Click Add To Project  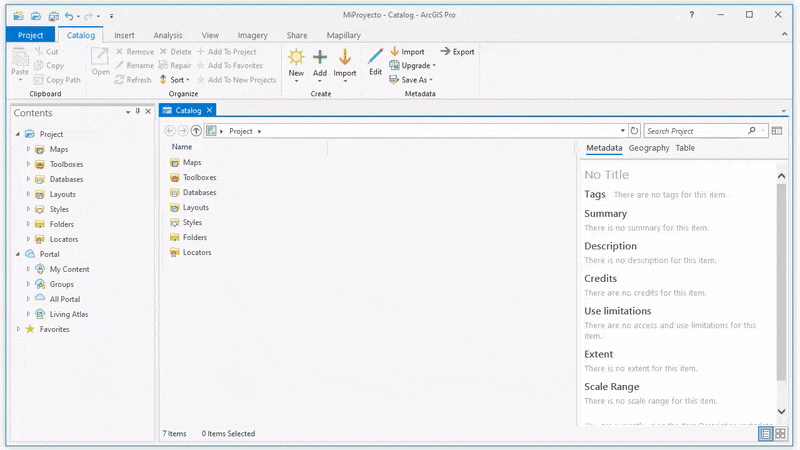pos(227,52)
